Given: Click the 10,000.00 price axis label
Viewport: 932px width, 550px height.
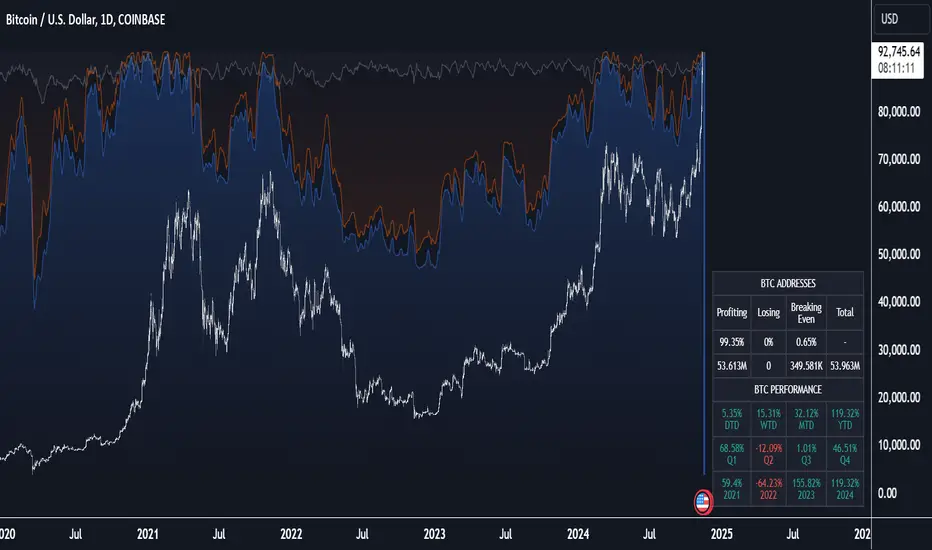Looking at the screenshot, I should point(899,445).
